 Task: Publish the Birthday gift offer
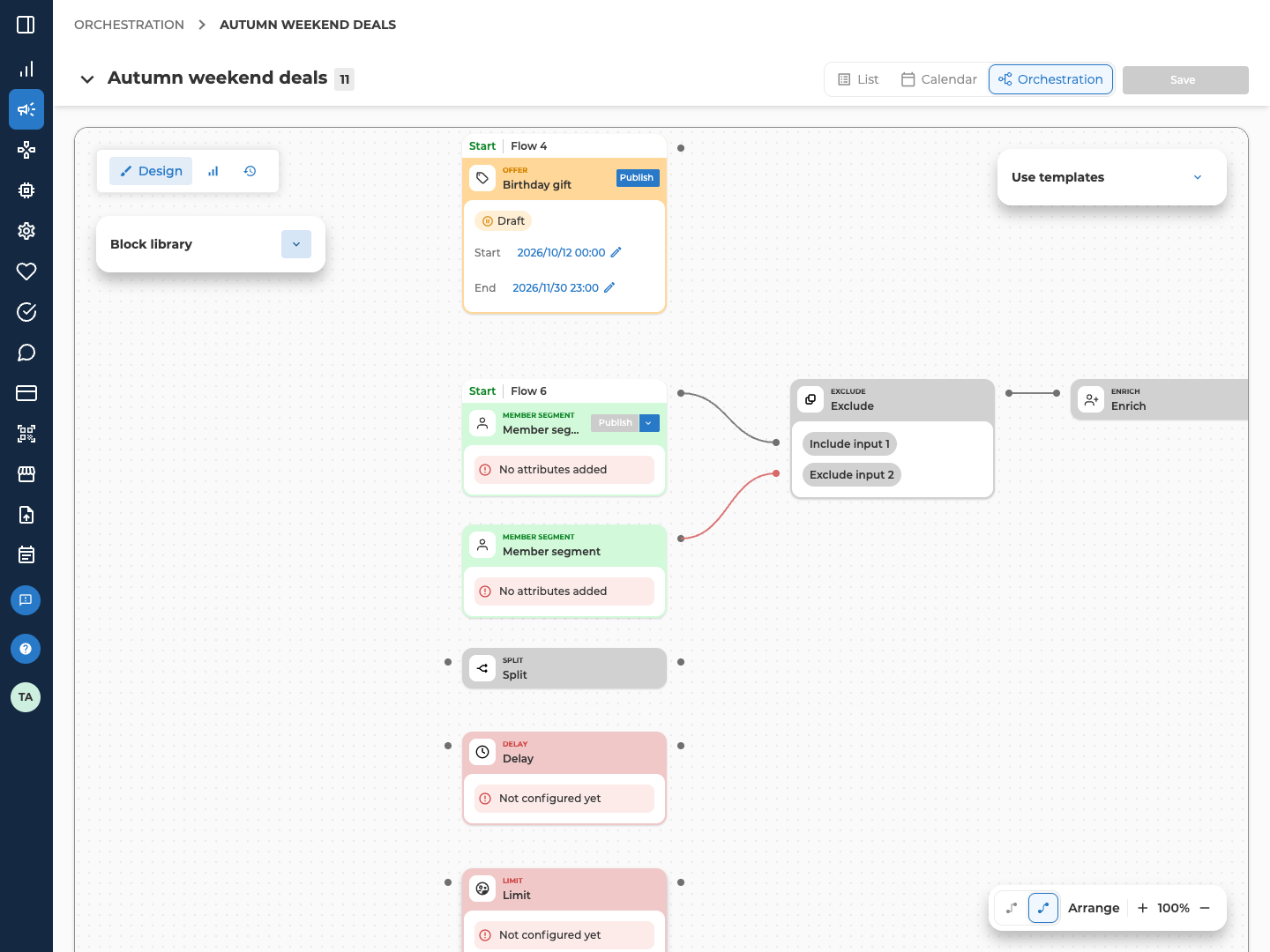point(637,177)
